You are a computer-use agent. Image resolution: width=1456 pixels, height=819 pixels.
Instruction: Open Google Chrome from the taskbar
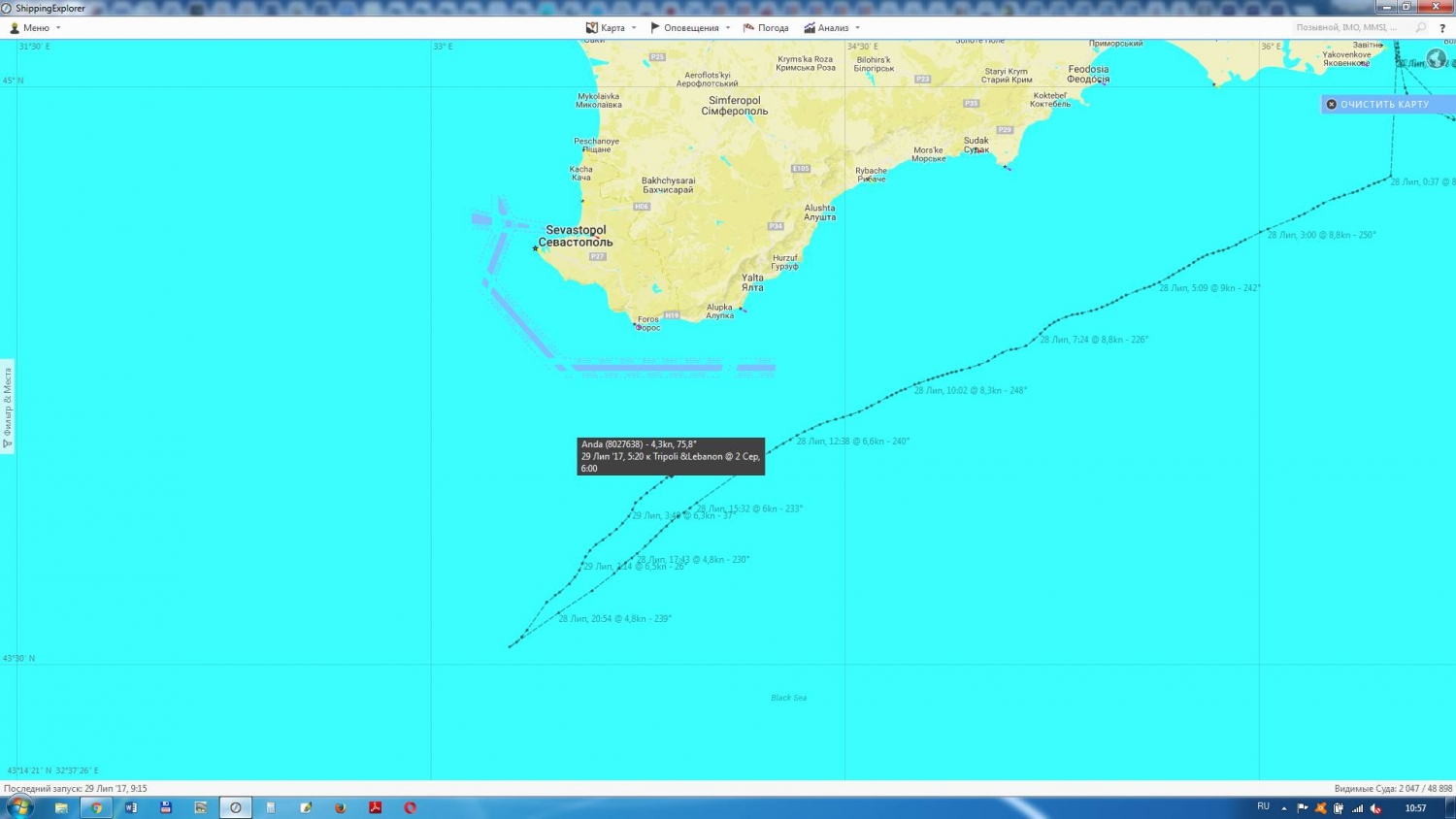pyautogui.click(x=96, y=807)
